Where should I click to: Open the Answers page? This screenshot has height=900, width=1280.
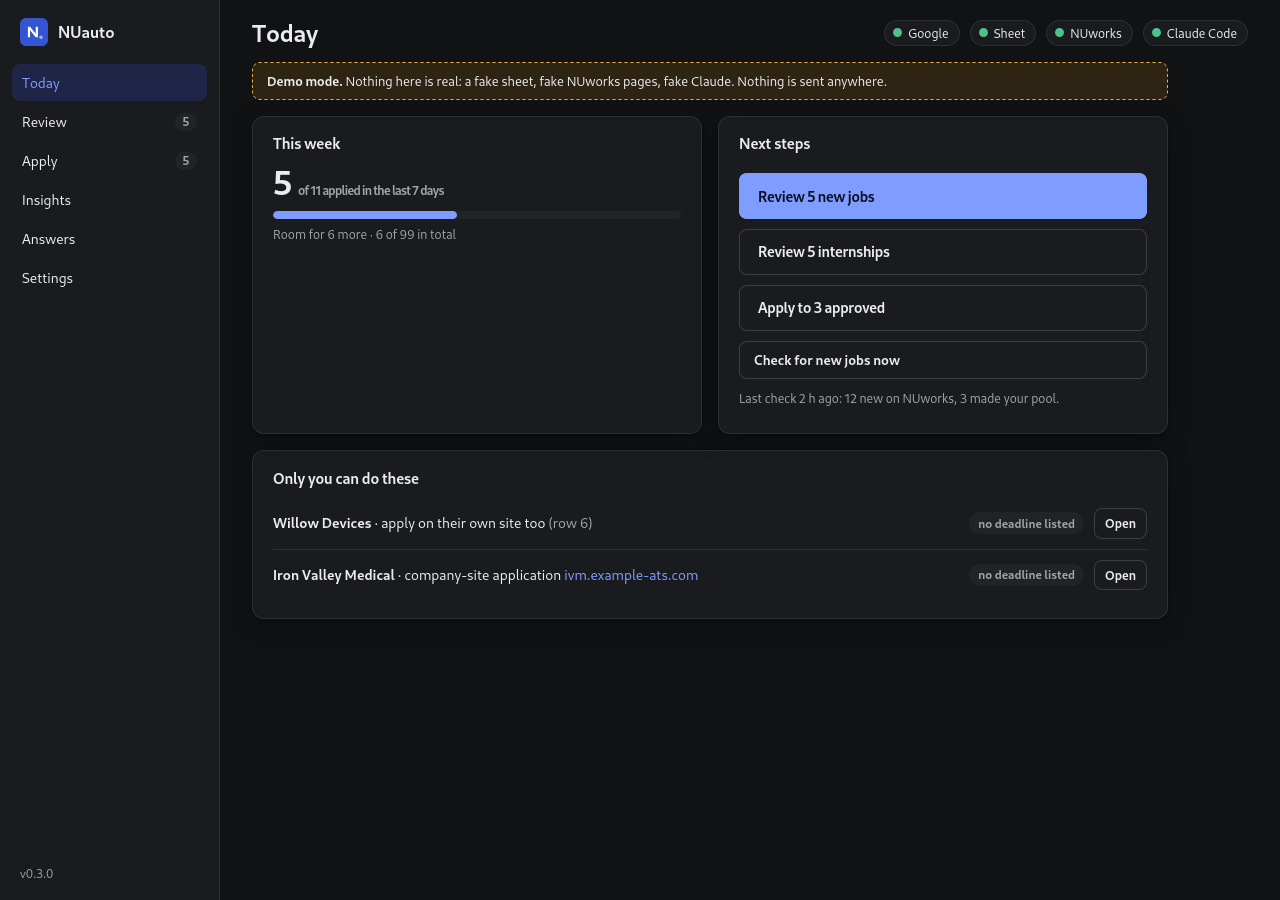click(109, 239)
